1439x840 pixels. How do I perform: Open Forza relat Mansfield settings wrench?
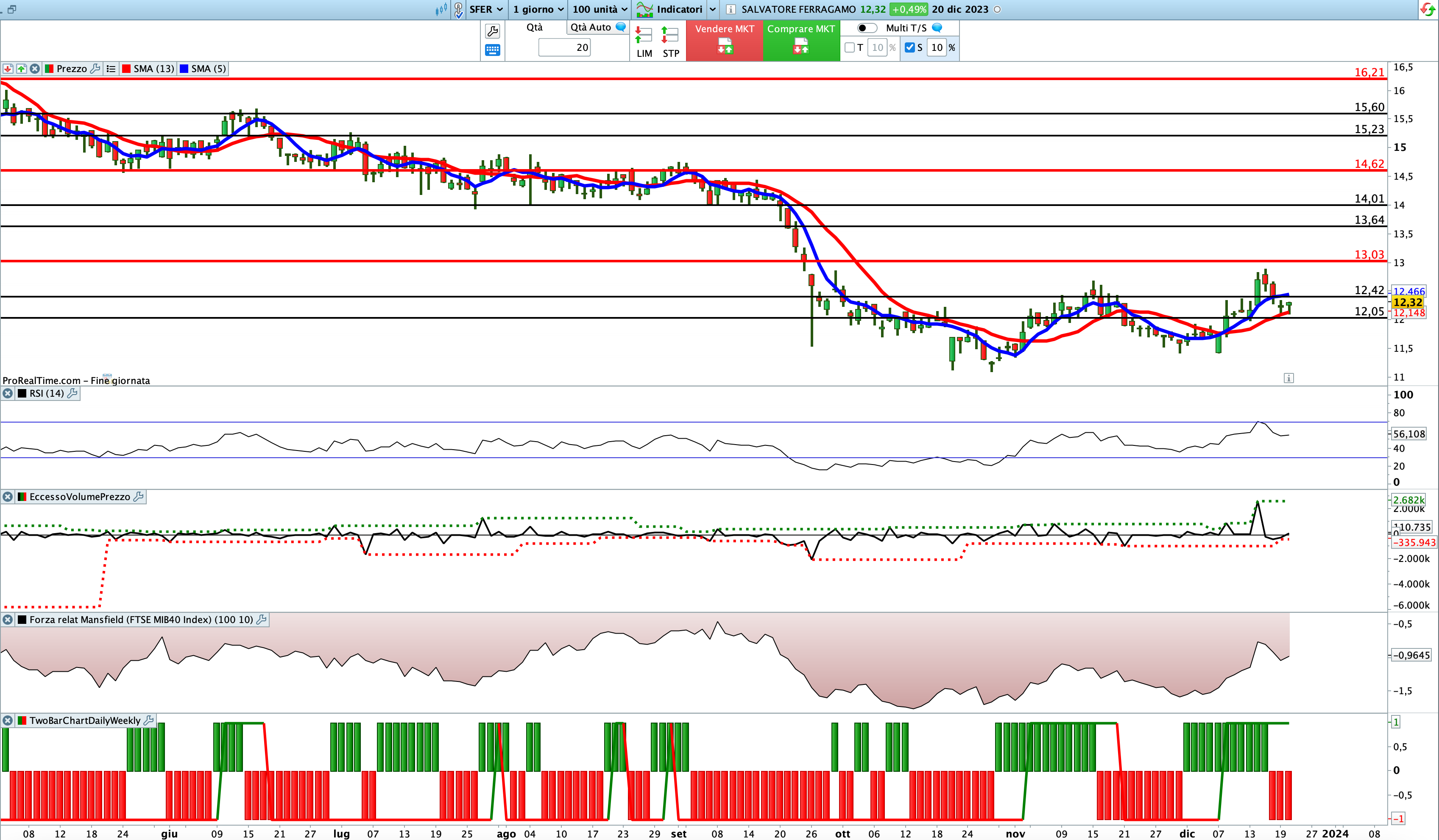[262, 620]
